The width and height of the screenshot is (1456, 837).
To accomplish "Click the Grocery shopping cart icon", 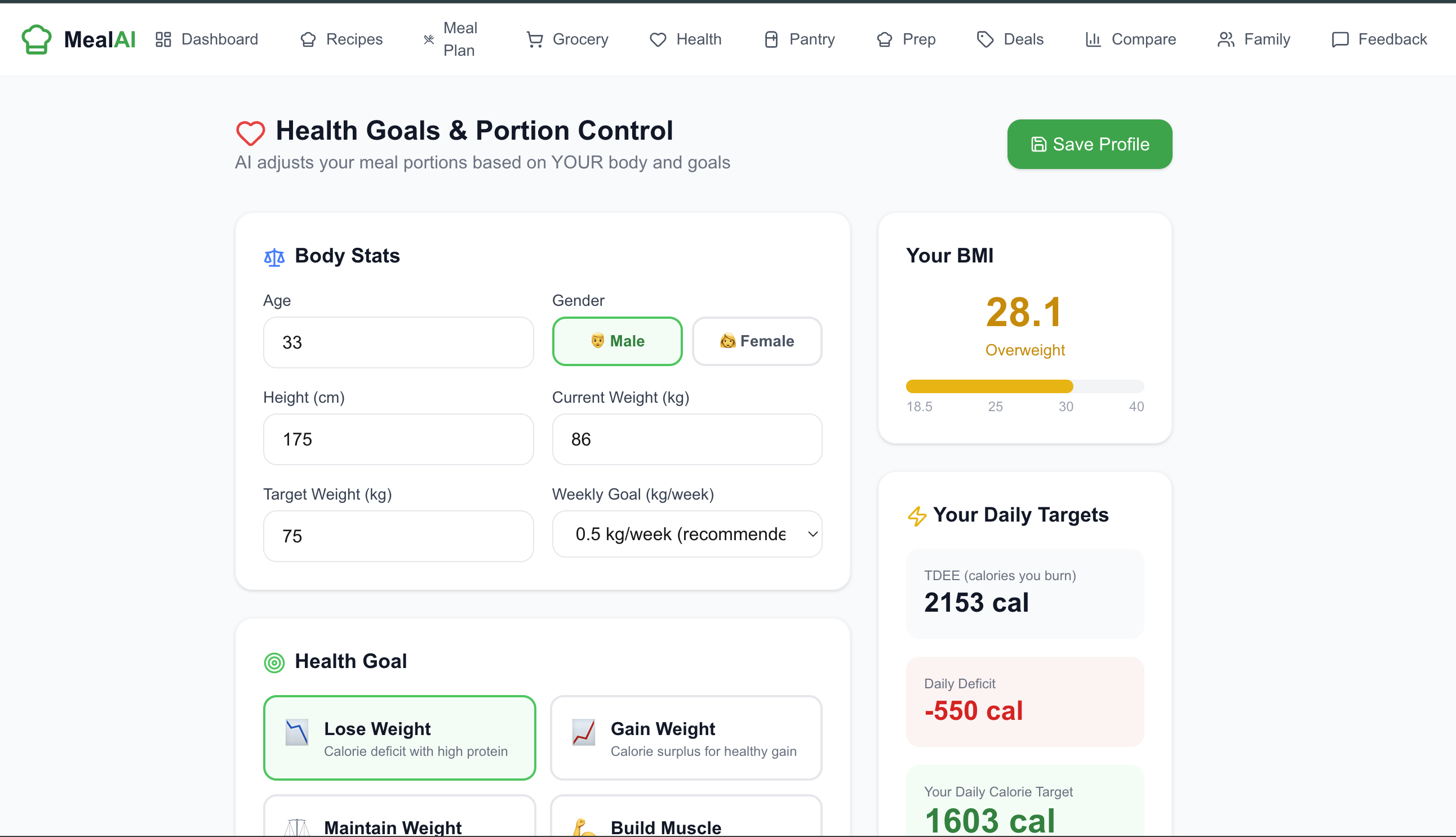I will [535, 39].
